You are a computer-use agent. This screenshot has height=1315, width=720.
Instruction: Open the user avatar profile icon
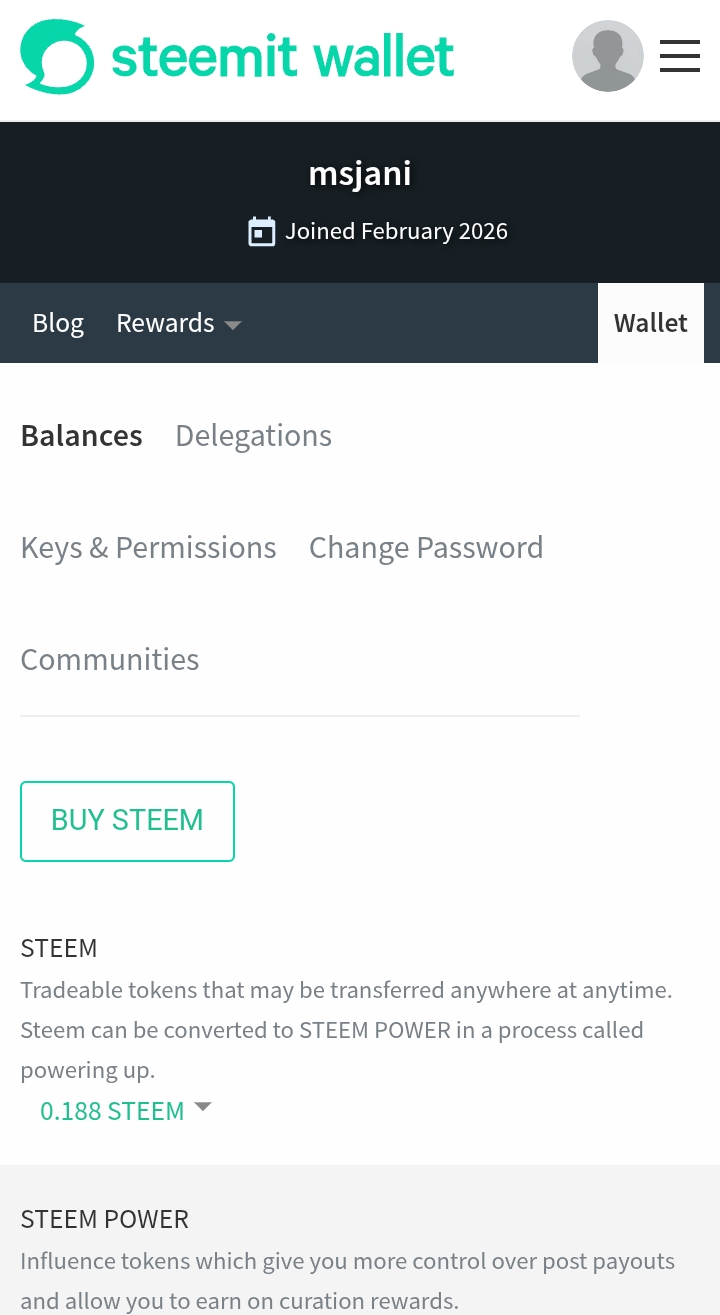coord(607,56)
